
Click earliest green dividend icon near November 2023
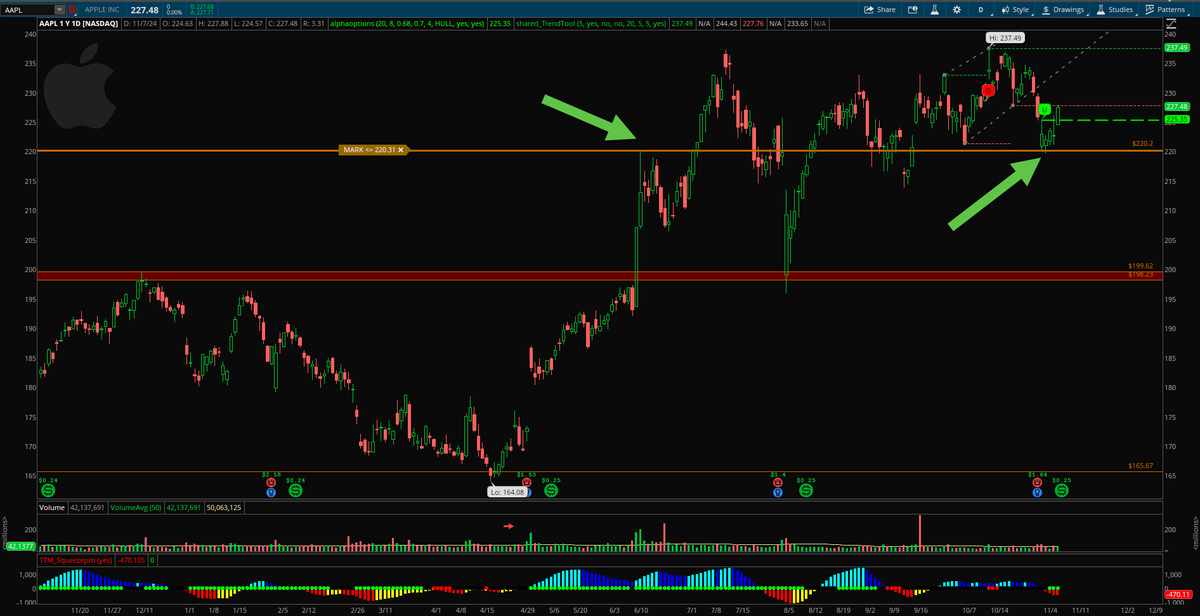[x=47, y=491]
